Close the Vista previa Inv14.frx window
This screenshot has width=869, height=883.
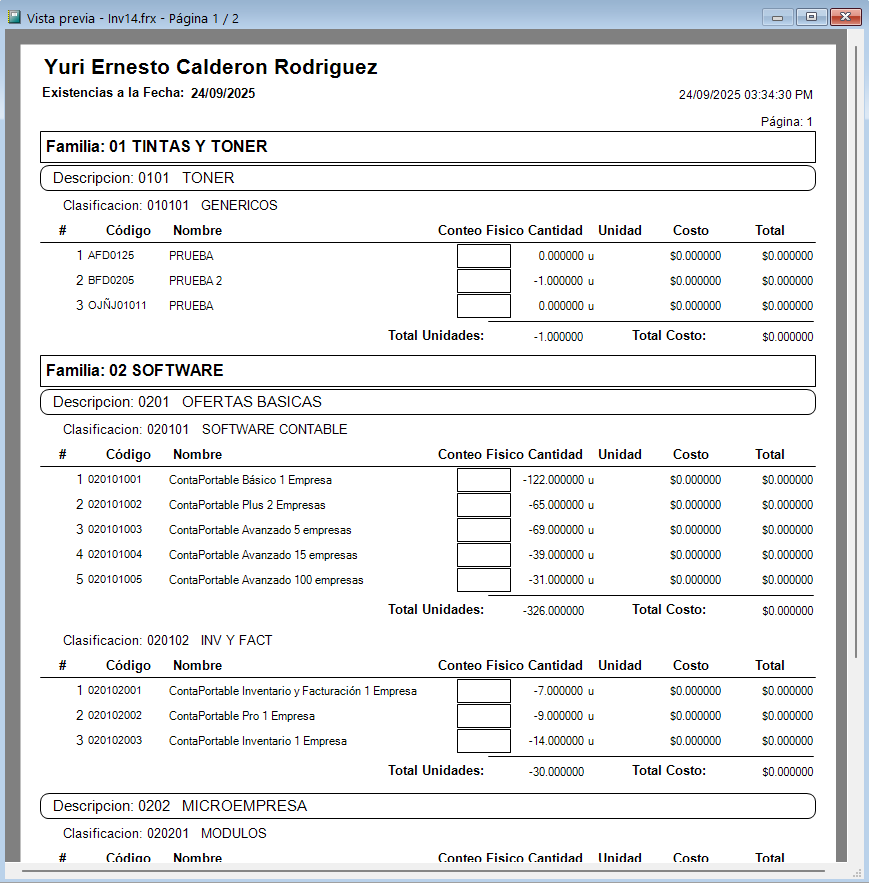845,17
